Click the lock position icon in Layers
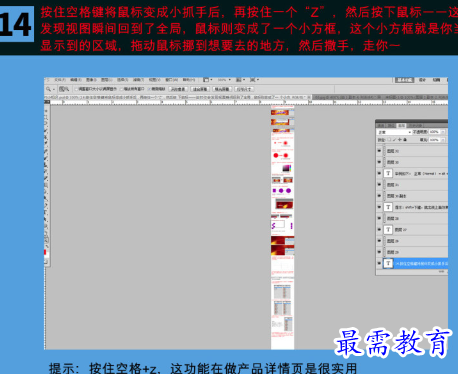The width and height of the screenshot is (458, 374). (x=400, y=140)
